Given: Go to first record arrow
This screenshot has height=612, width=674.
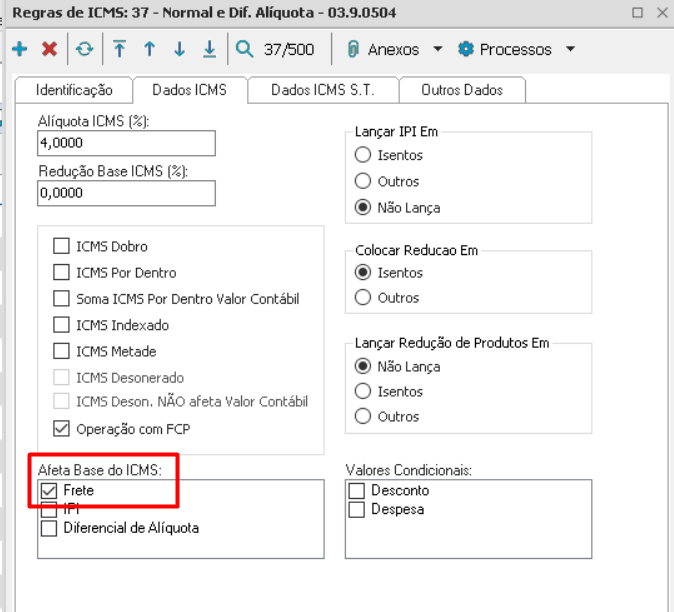Looking at the screenshot, I should point(119,49).
